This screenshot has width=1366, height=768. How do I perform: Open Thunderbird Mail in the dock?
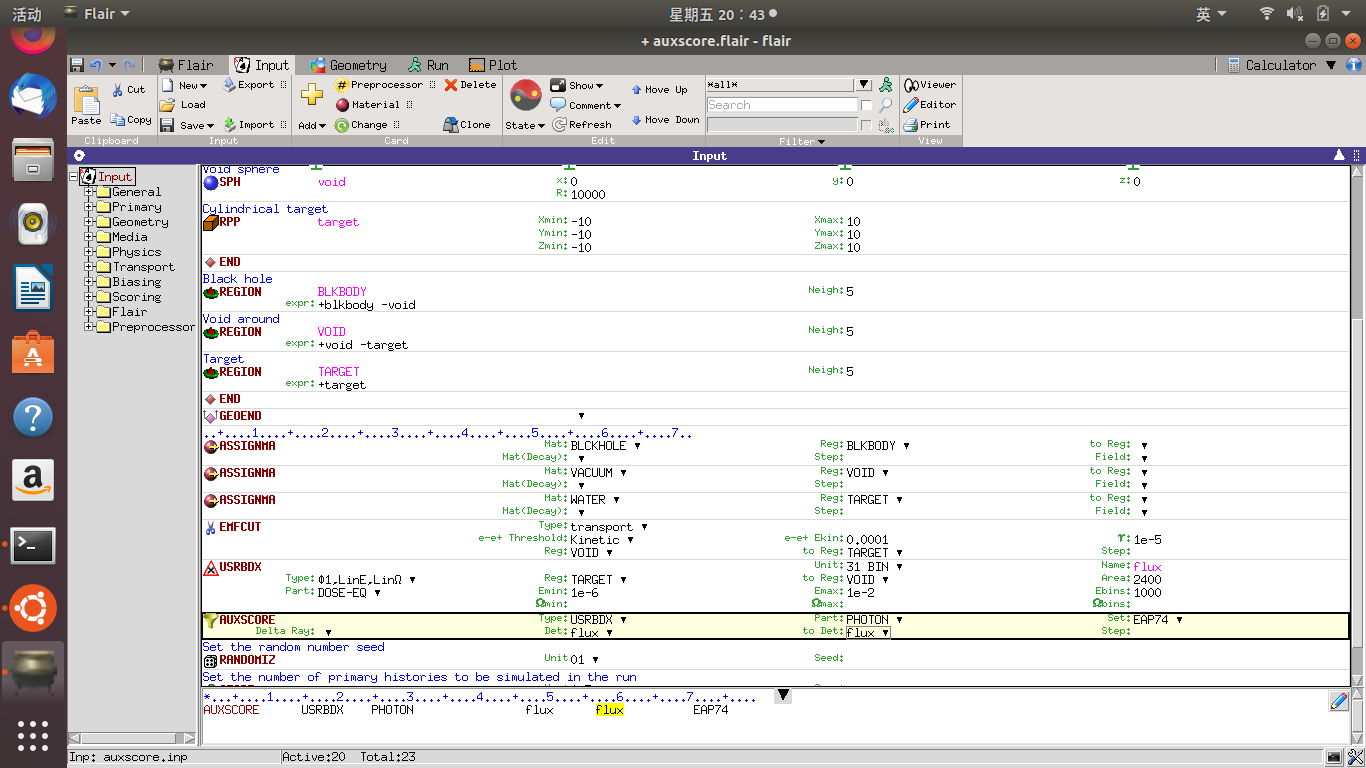tap(33, 97)
